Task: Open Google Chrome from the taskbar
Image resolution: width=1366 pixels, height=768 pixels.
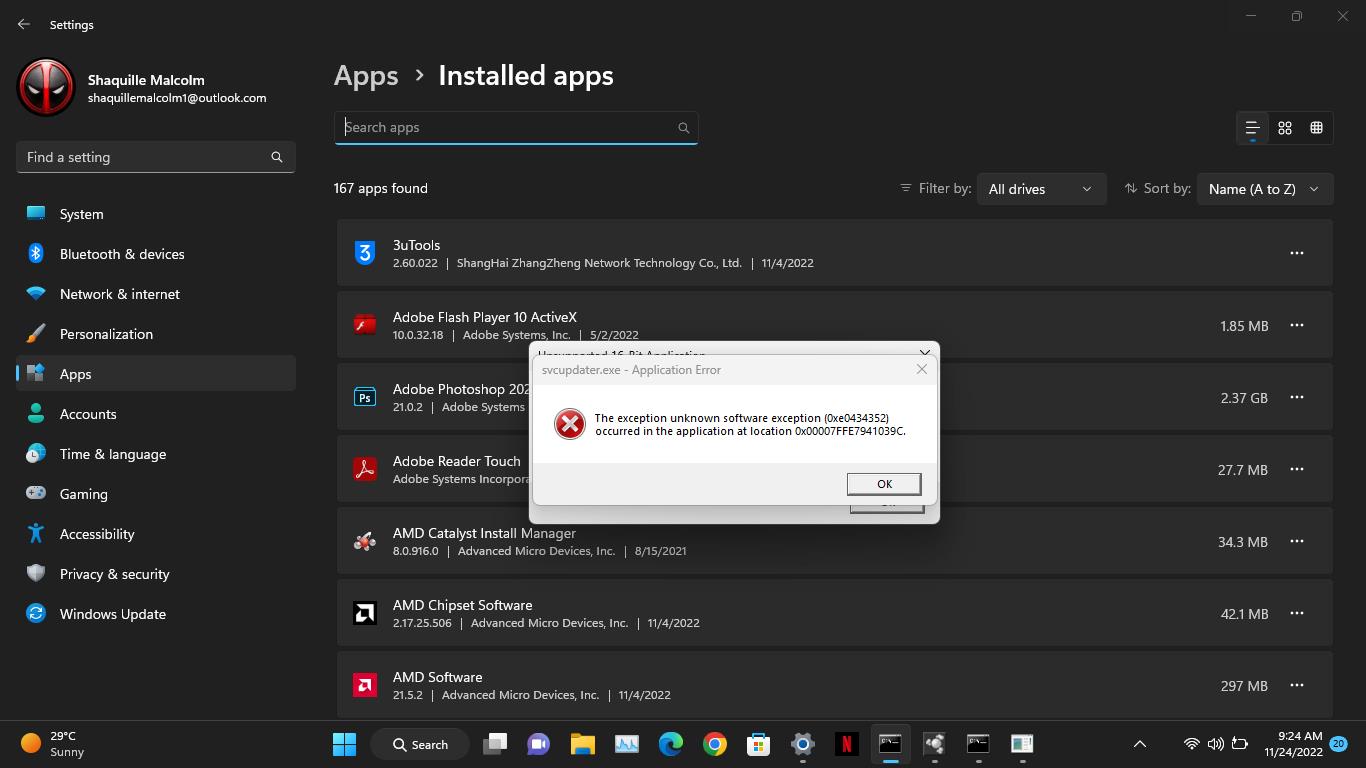Action: point(714,744)
